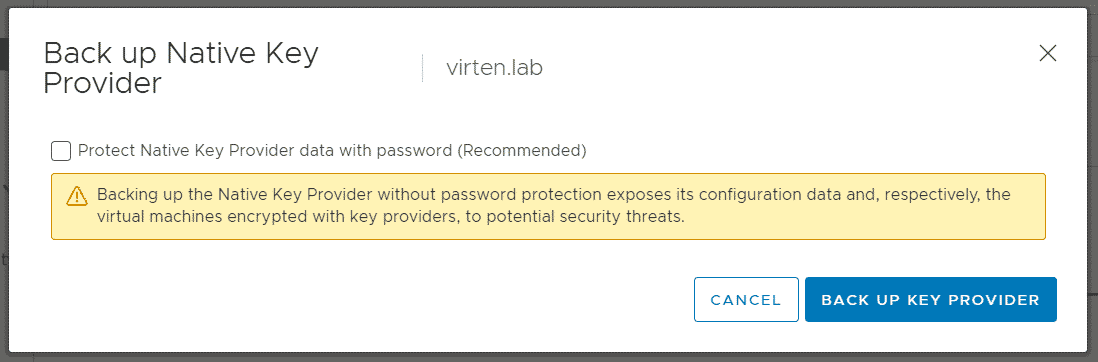1098x362 pixels.
Task: Click the dark sidebar strip behind the dialog
Action: coord(4,54)
